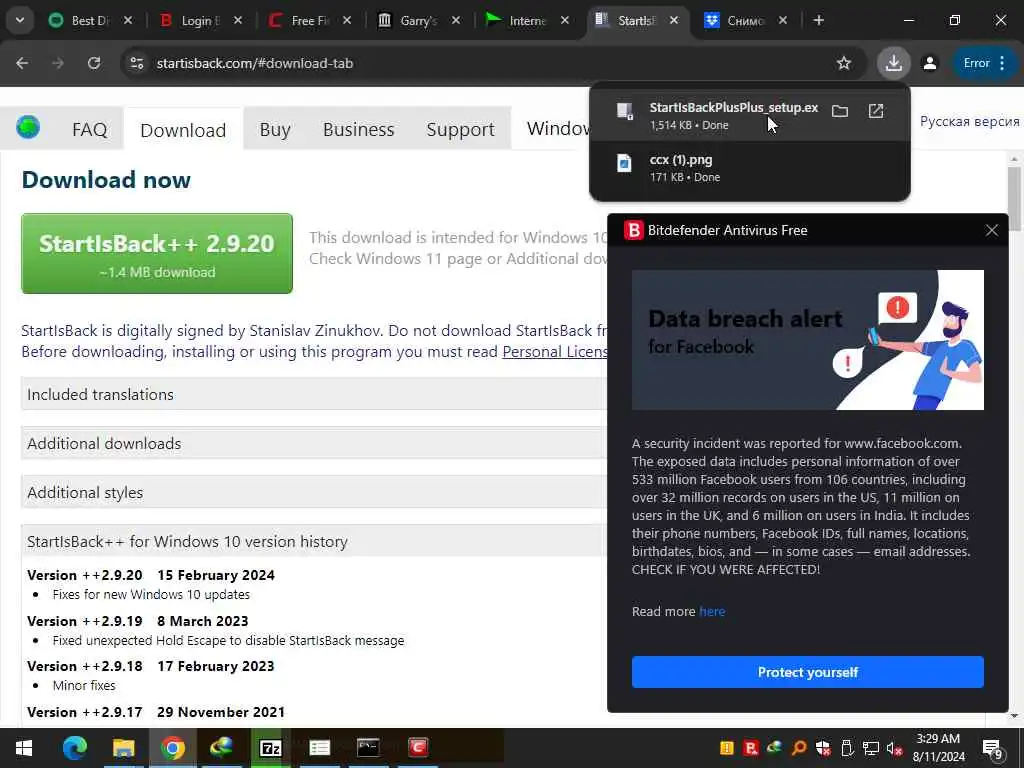This screenshot has width=1024, height=768.
Task: Click the Data breach alert banner image
Action: pos(807,340)
